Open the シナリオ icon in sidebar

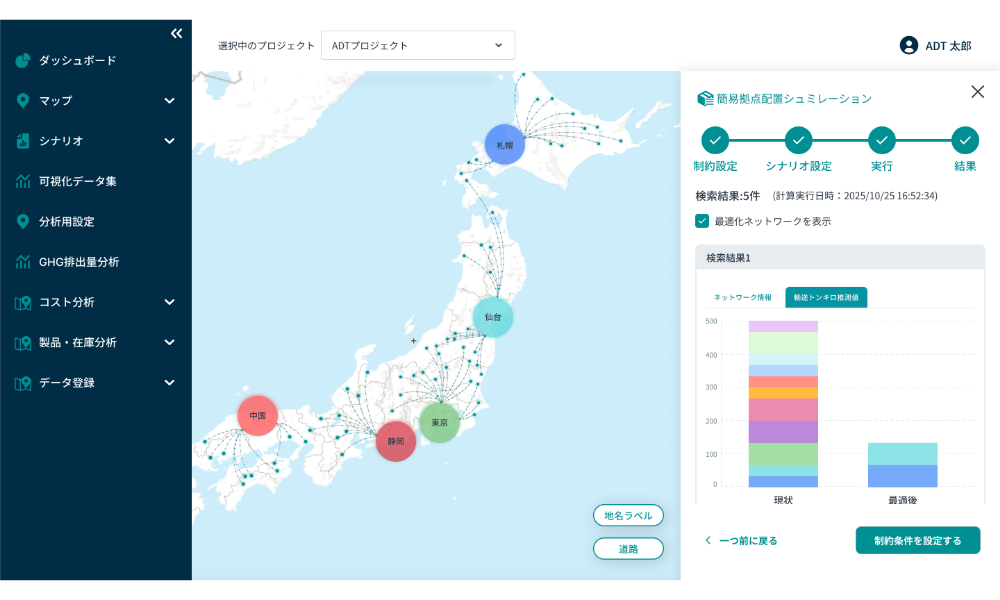(22, 141)
